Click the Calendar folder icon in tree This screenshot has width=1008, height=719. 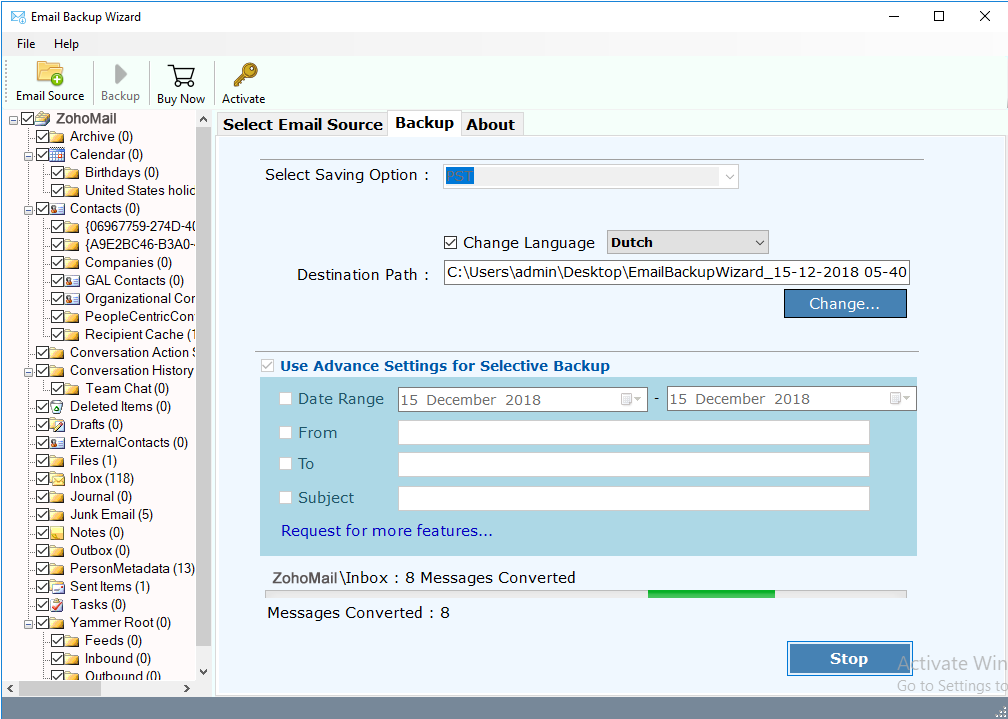pyautogui.click(x=57, y=154)
